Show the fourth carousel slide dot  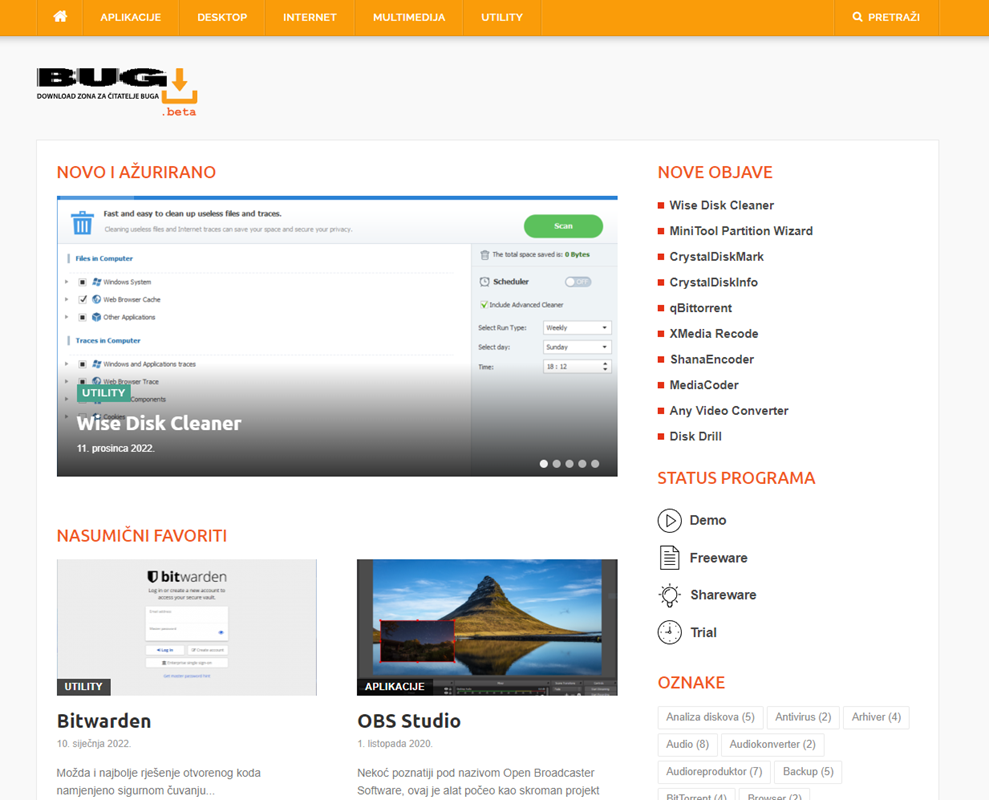tap(582, 464)
